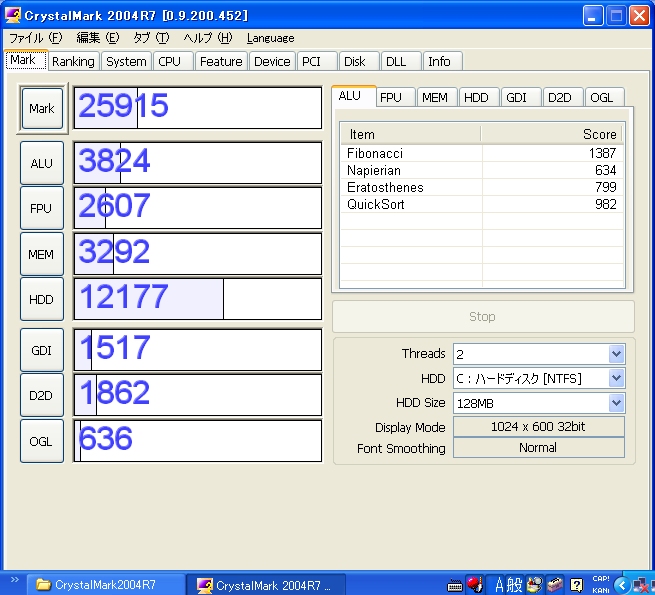Open the タブ (T) menu
The height and width of the screenshot is (595, 655).
click(151, 38)
